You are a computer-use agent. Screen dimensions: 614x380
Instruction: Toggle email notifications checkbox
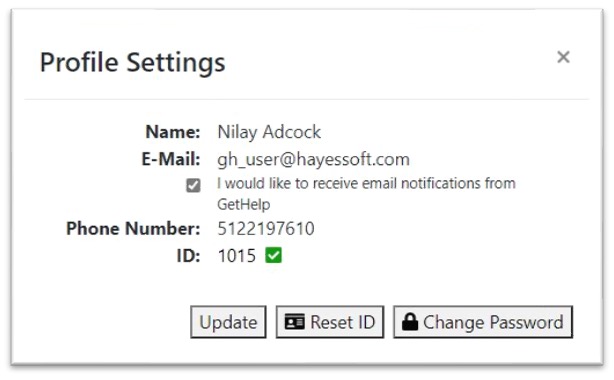193,185
